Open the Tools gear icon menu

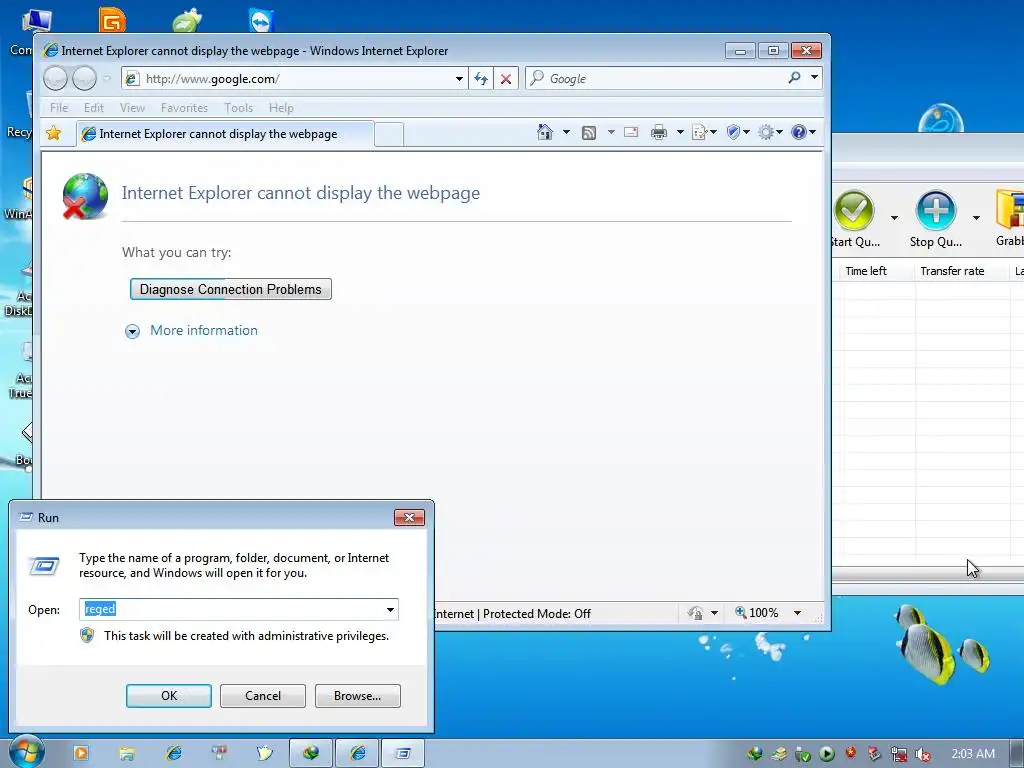pos(766,133)
